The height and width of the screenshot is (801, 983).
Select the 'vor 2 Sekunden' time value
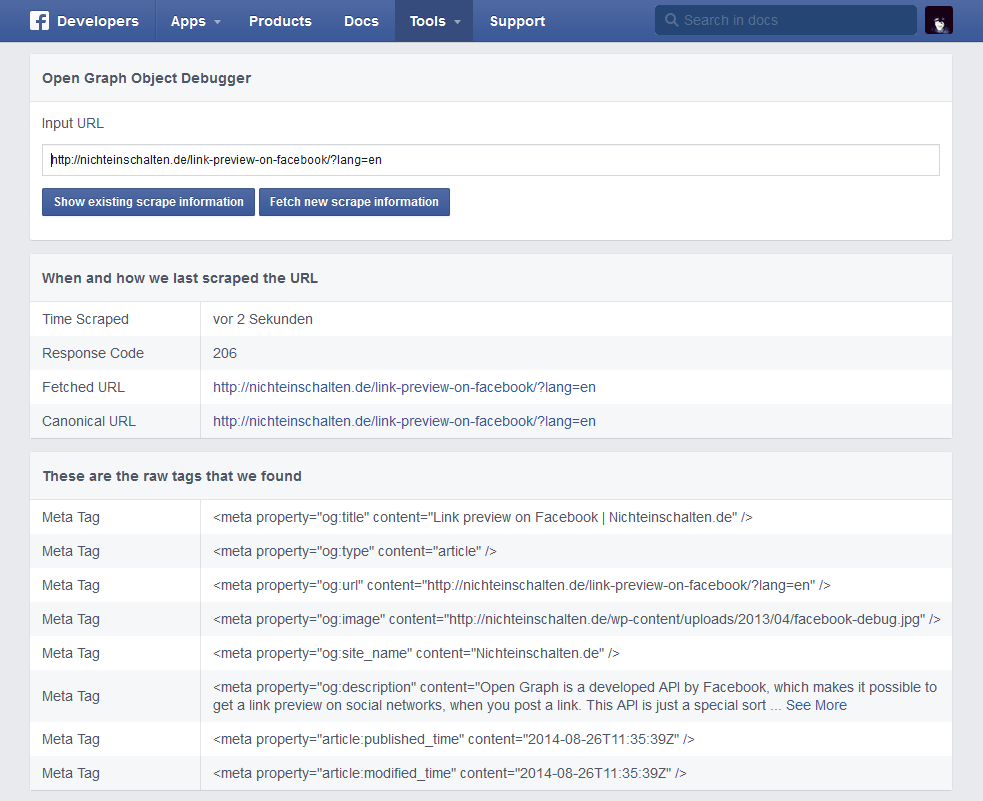tap(263, 319)
